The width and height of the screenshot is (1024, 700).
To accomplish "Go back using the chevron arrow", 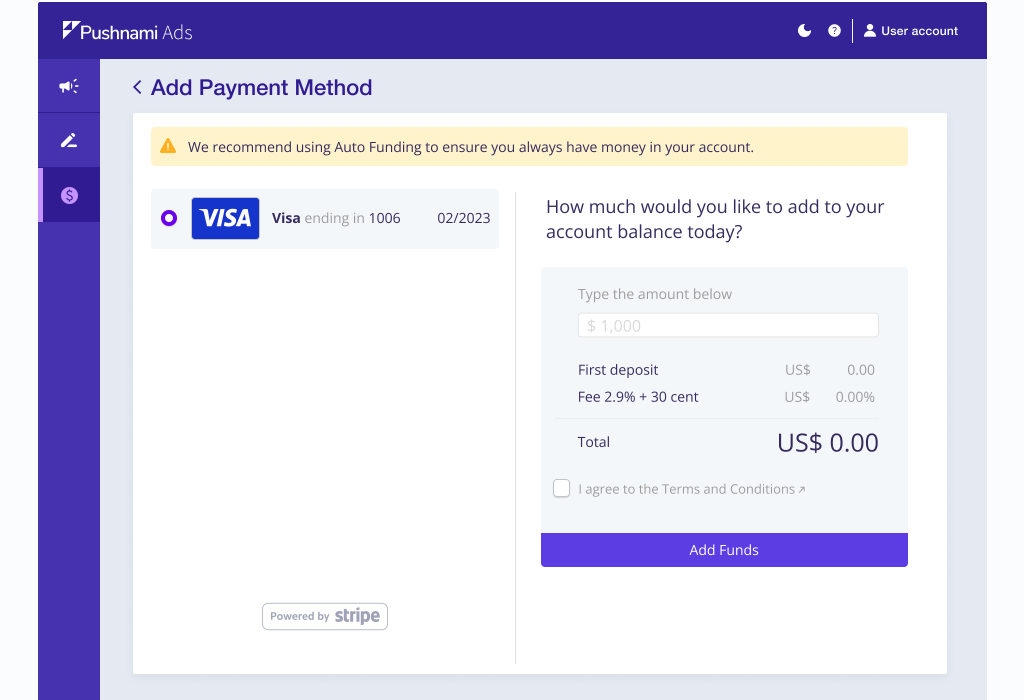I will (x=137, y=88).
